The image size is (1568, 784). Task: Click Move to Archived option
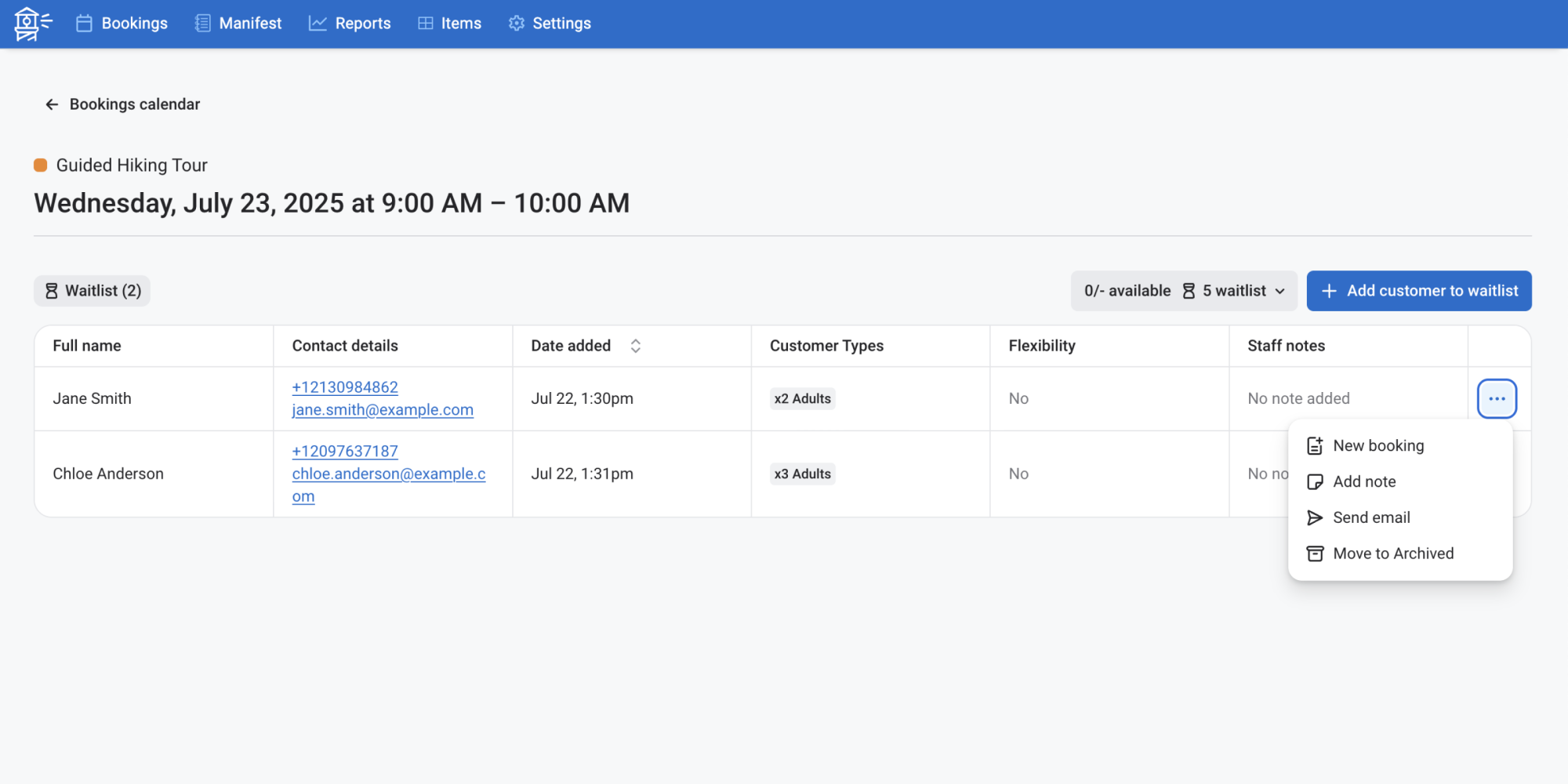tap(1392, 554)
